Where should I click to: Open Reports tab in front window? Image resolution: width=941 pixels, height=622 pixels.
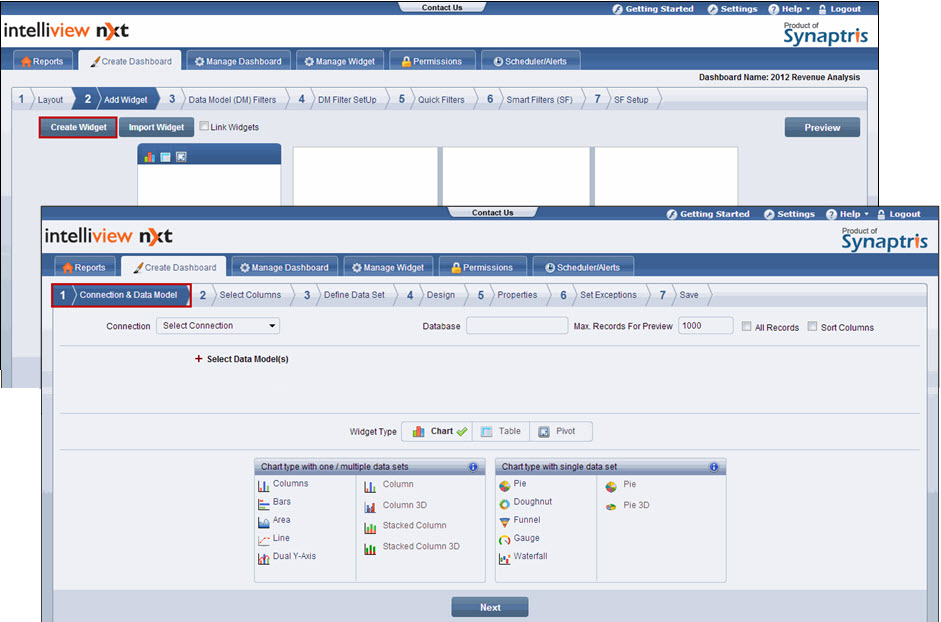coord(83,267)
